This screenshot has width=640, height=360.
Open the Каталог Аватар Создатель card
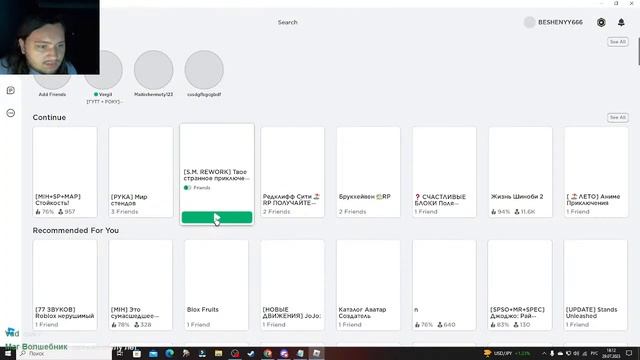[x=369, y=285]
